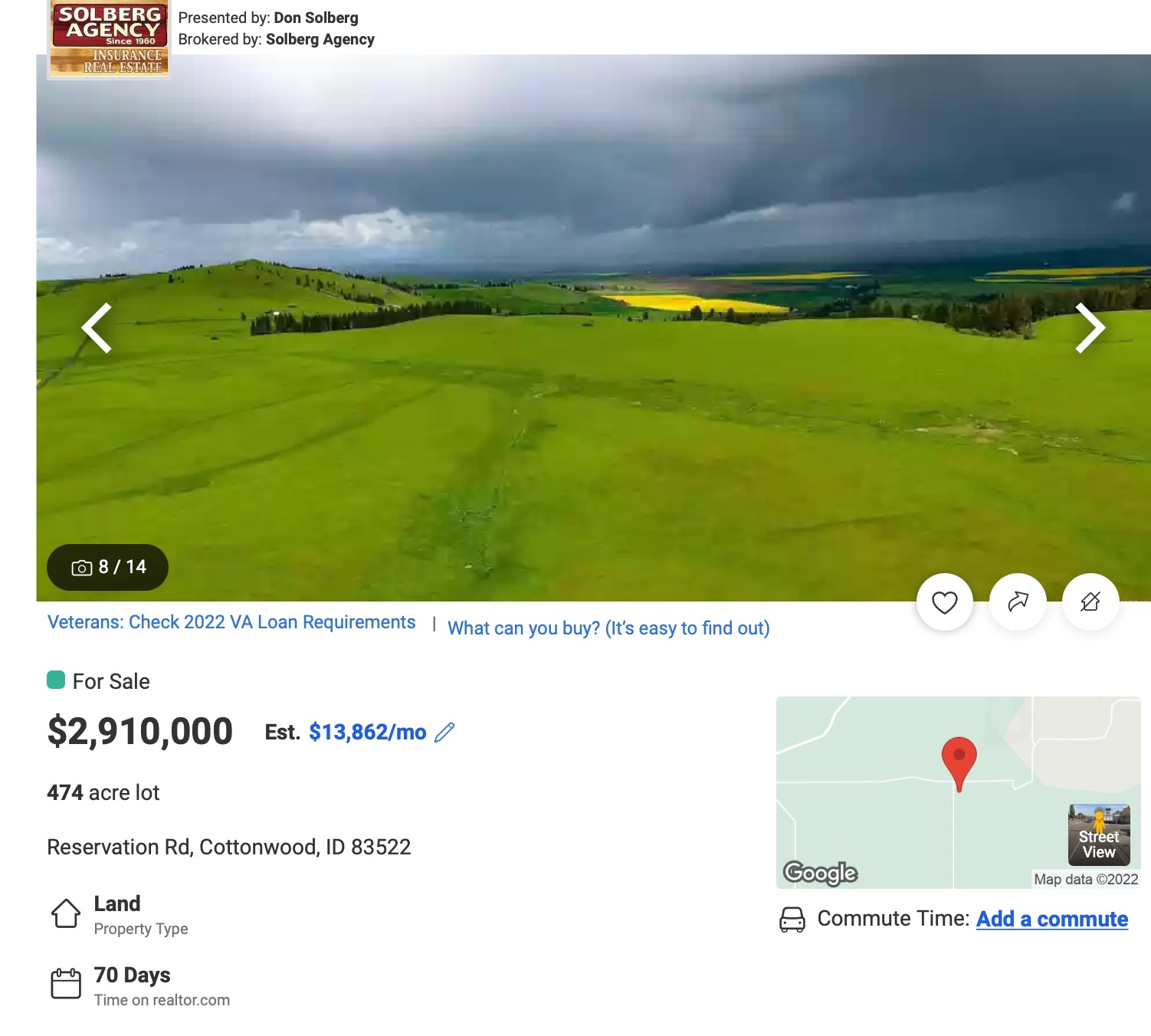Screen dimensions: 1151x1036
Task: Open the Street View thumbnail on map
Action: (x=1099, y=834)
